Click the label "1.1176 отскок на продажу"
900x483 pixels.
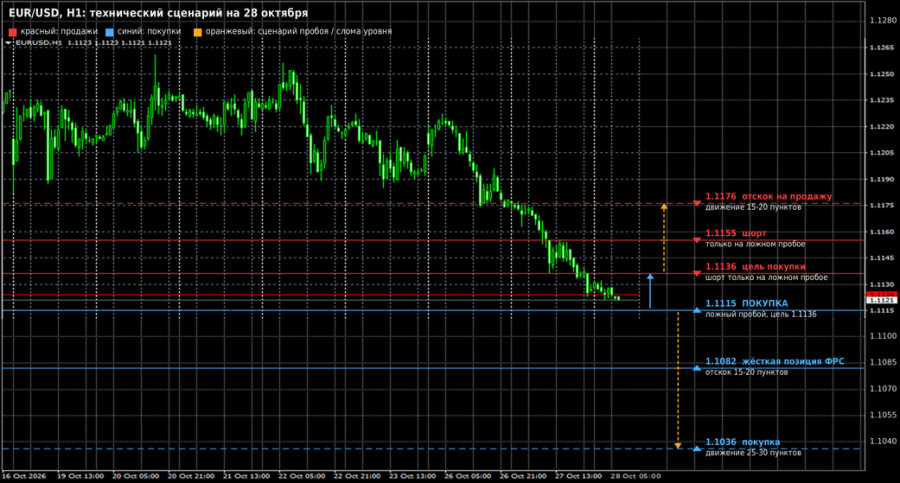(x=769, y=196)
